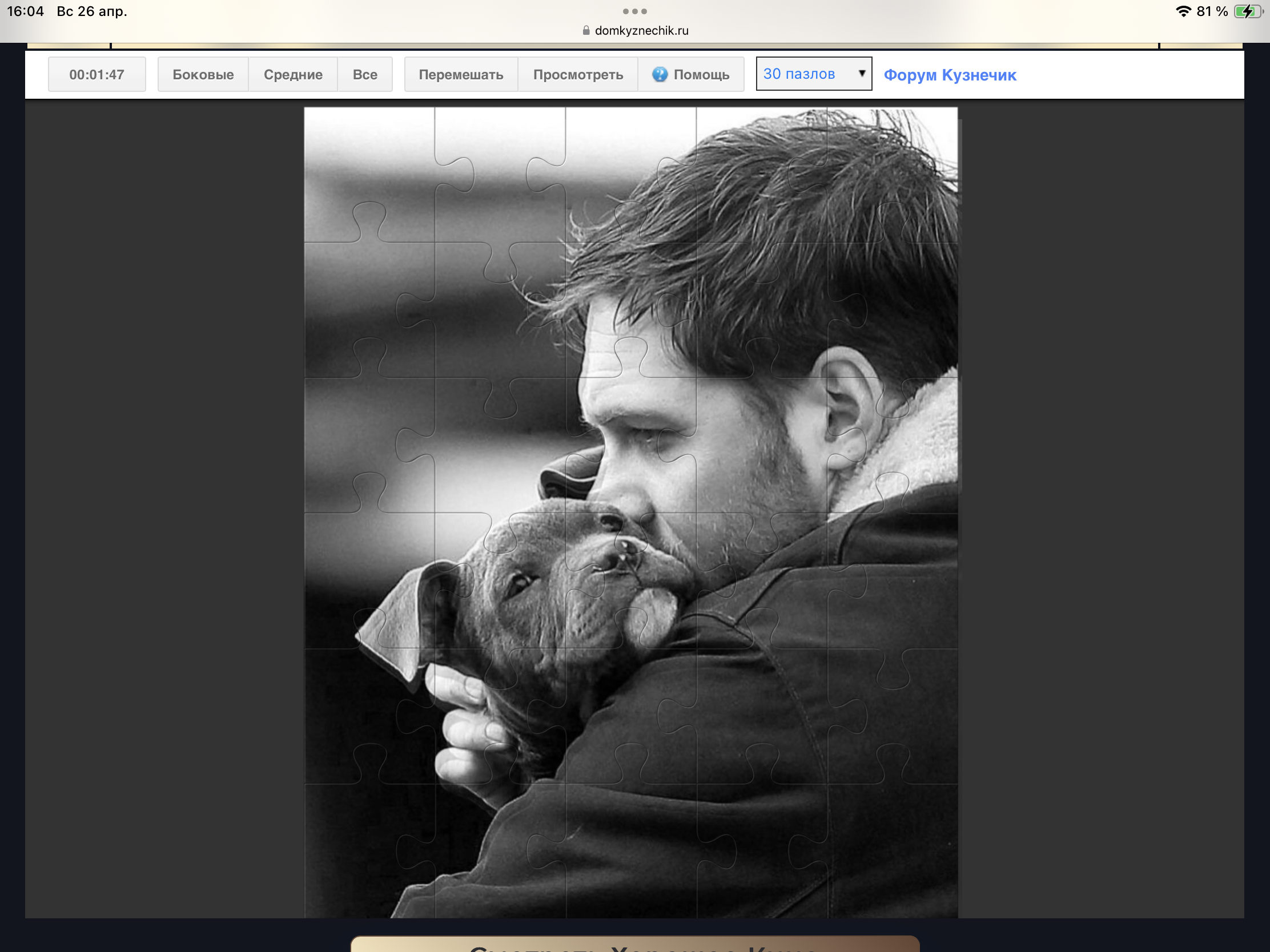Click the blue question mark Help icon
Screen dimensions: 1270x952
[x=660, y=74]
